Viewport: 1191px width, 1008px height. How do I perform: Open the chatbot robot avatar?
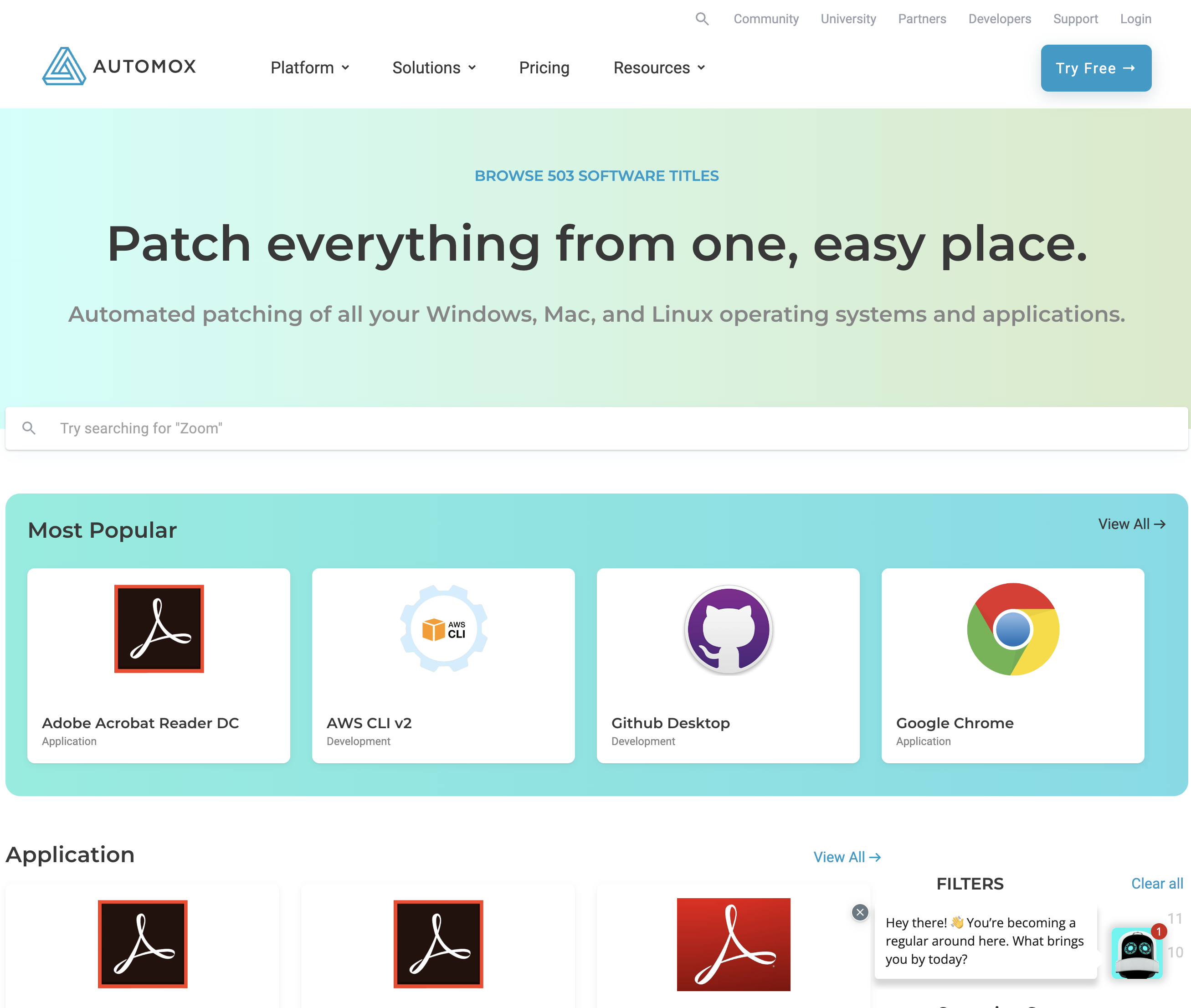[1137, 952]
